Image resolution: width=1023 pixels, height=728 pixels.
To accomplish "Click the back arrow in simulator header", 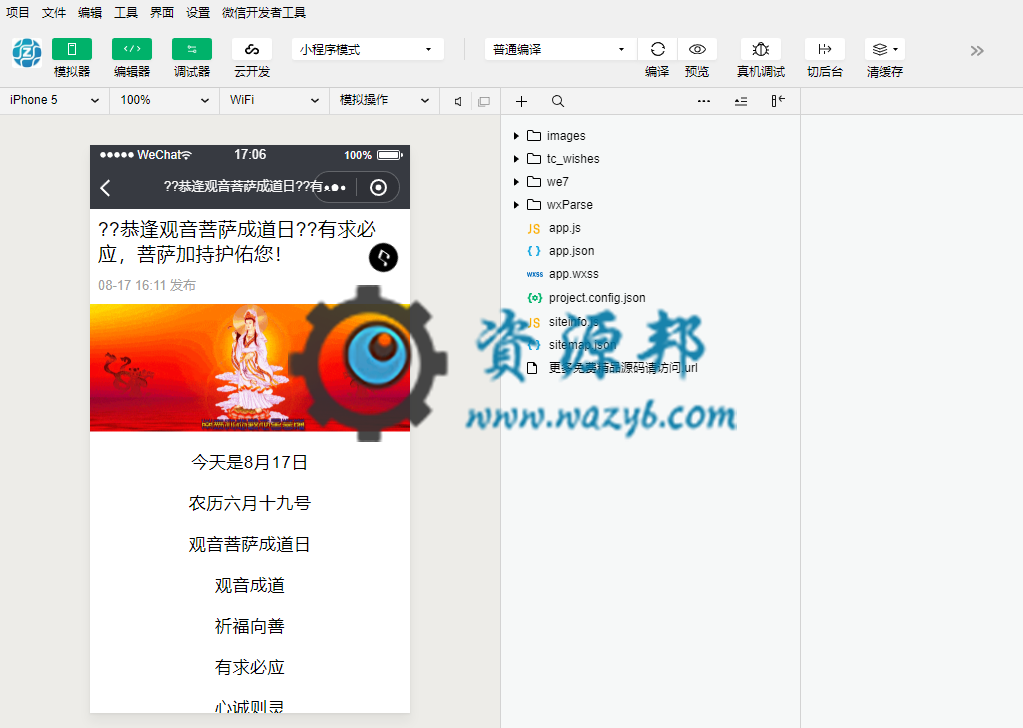I will pos(105,188).
